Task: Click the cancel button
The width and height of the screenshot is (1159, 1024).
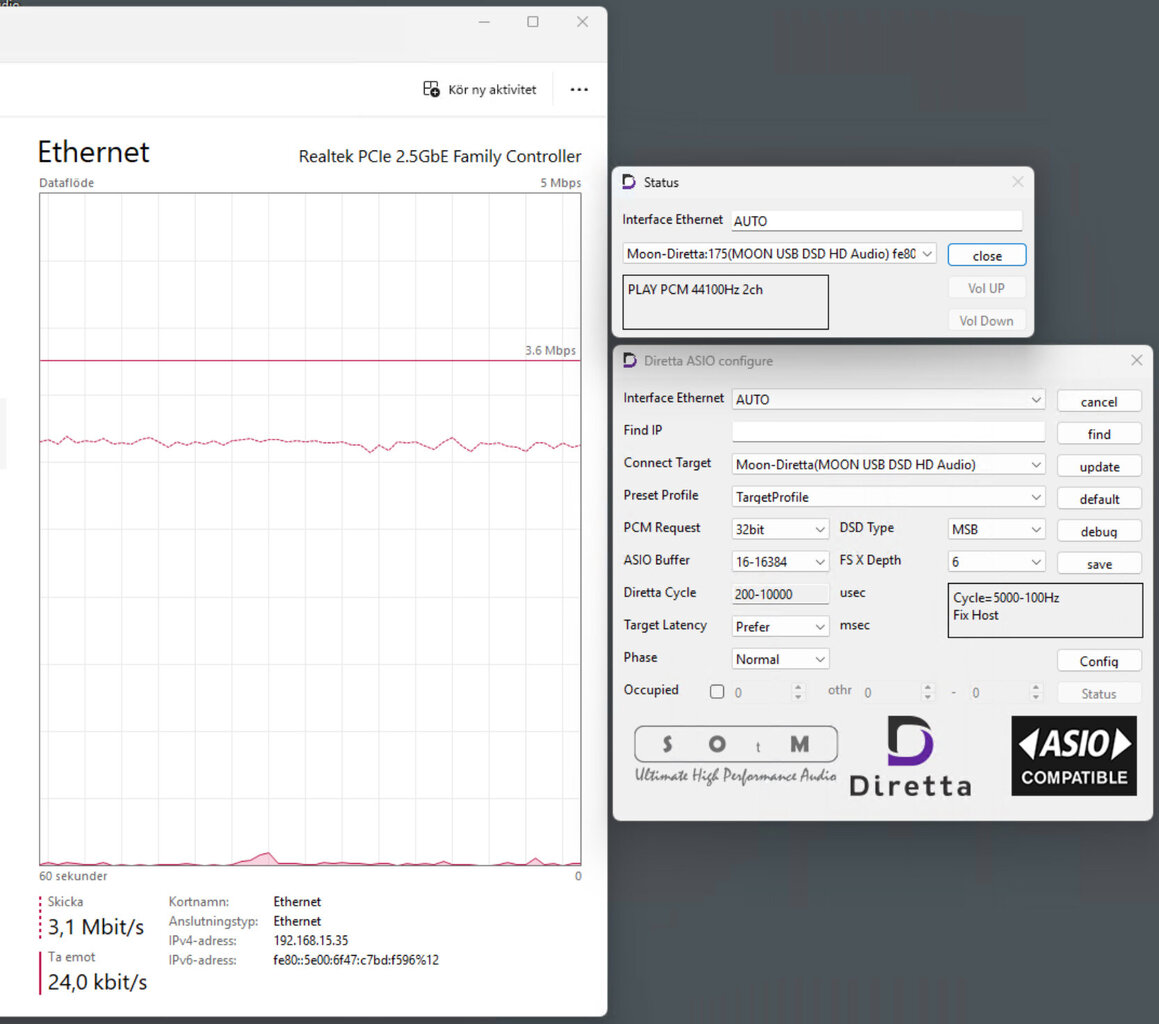Action: tap(1099, 401)
